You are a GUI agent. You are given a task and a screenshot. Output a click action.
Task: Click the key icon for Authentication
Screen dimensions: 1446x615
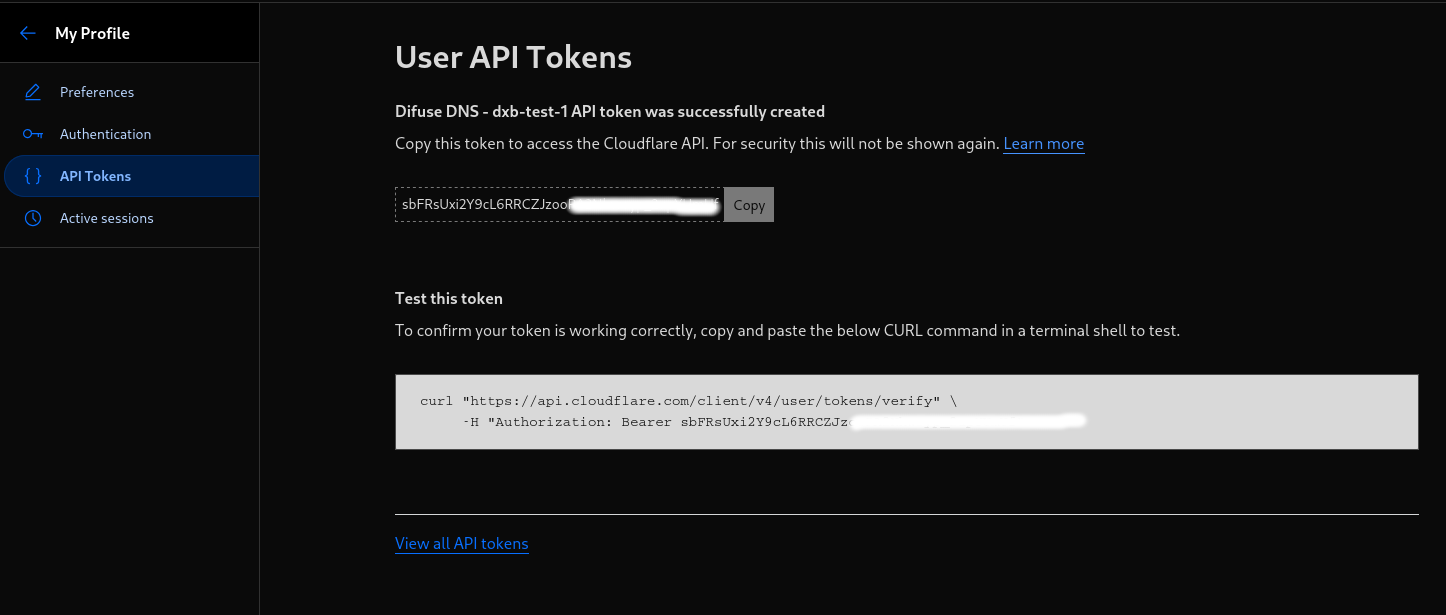33,134
